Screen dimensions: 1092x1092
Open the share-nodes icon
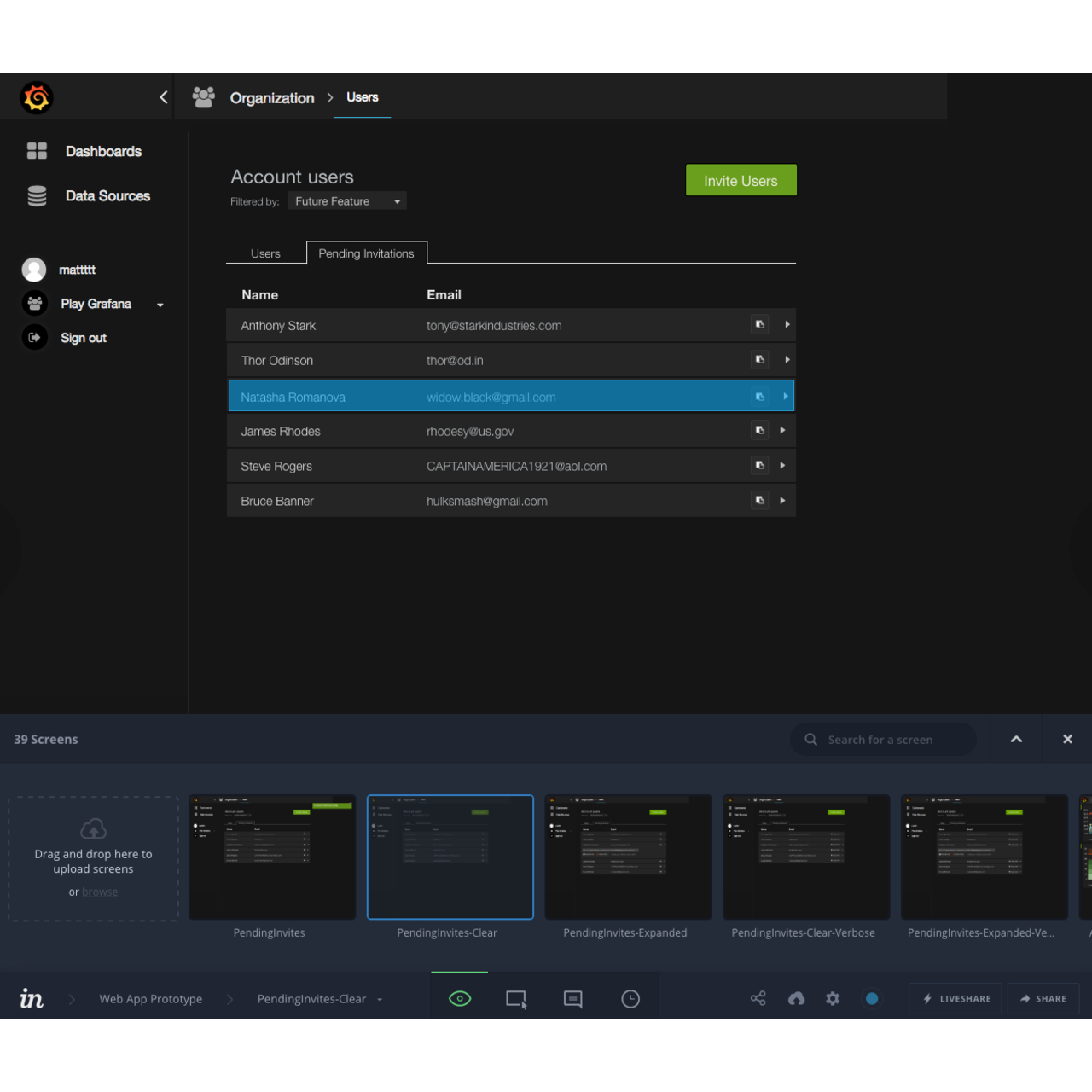click(758, 998)
